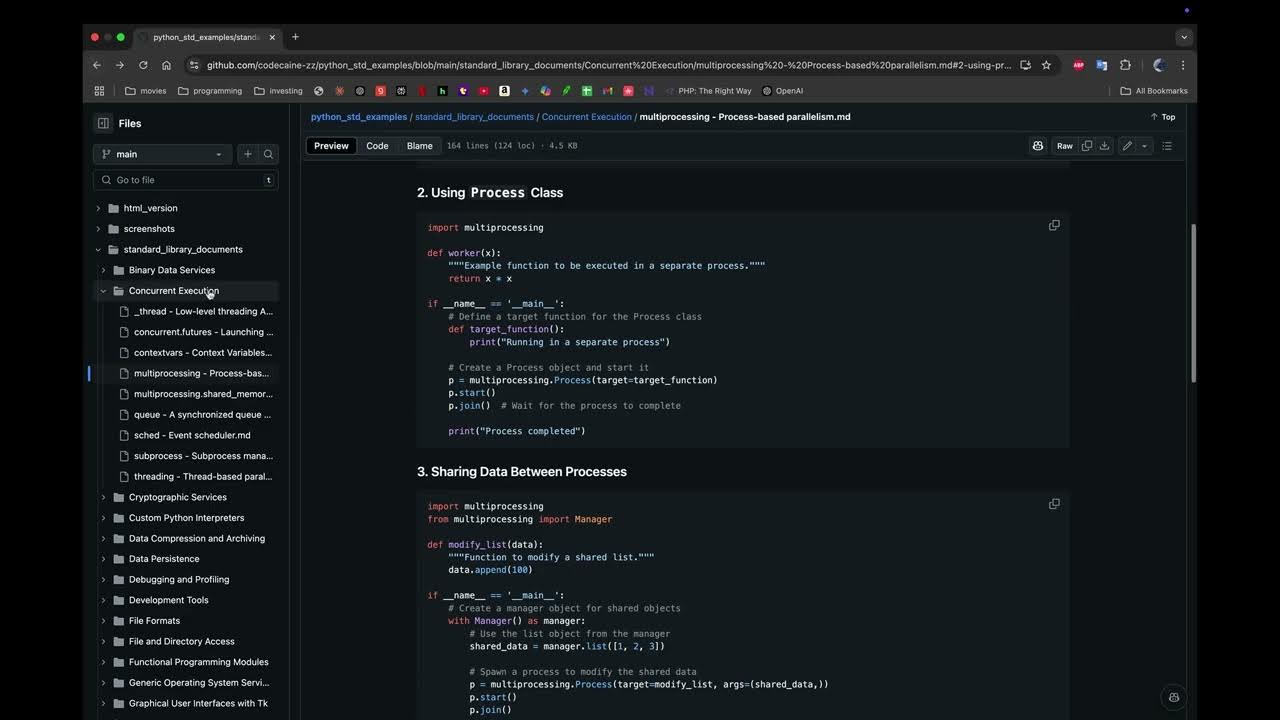Expand the Custom Python Interpreters folder
The height and width of the screenshot is (720, 1280).
coord(103,518)
